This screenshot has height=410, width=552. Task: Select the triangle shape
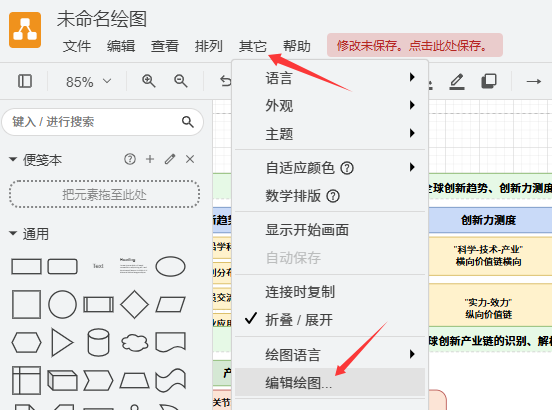(x=62, y=342)
